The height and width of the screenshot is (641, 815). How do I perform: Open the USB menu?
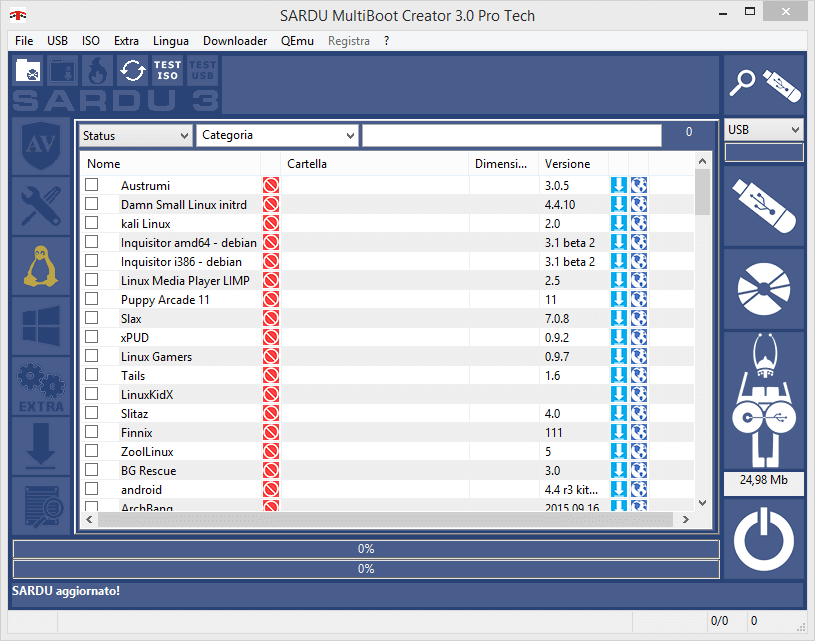(x=57, y=41)
